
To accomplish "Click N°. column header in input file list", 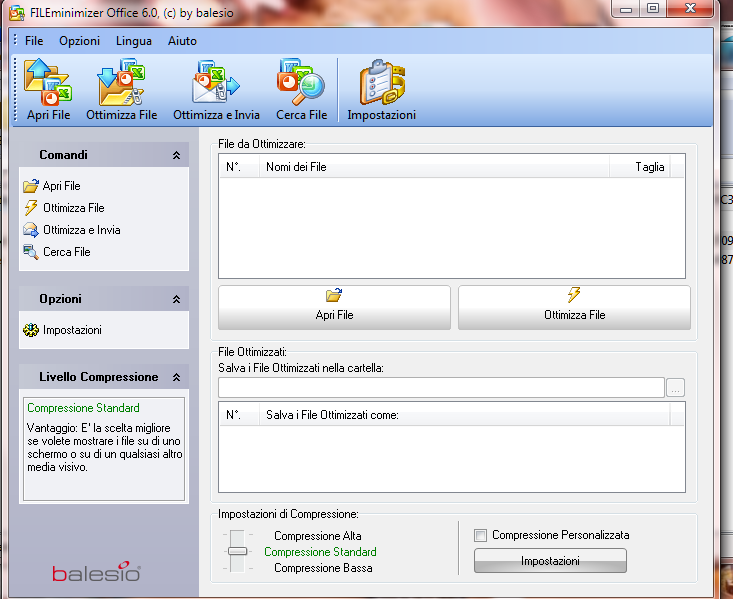I will coord(239,167).
